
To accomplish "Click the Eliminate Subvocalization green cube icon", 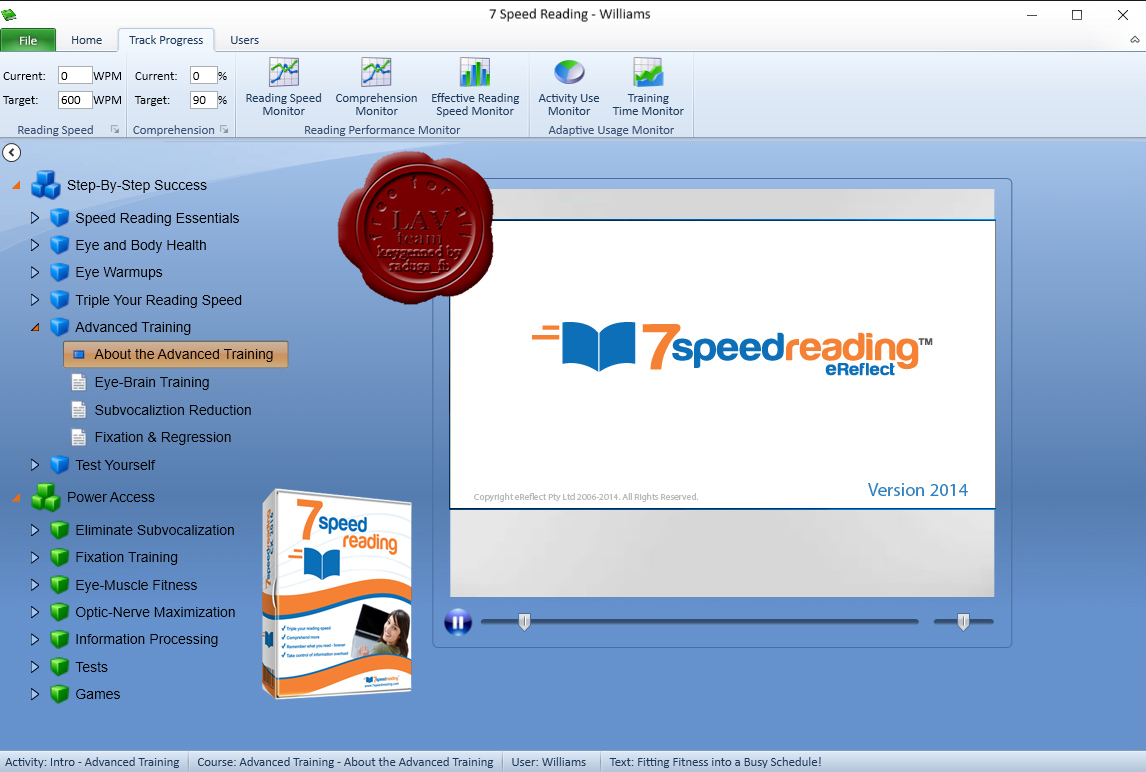I will click(x=59, y=530).
